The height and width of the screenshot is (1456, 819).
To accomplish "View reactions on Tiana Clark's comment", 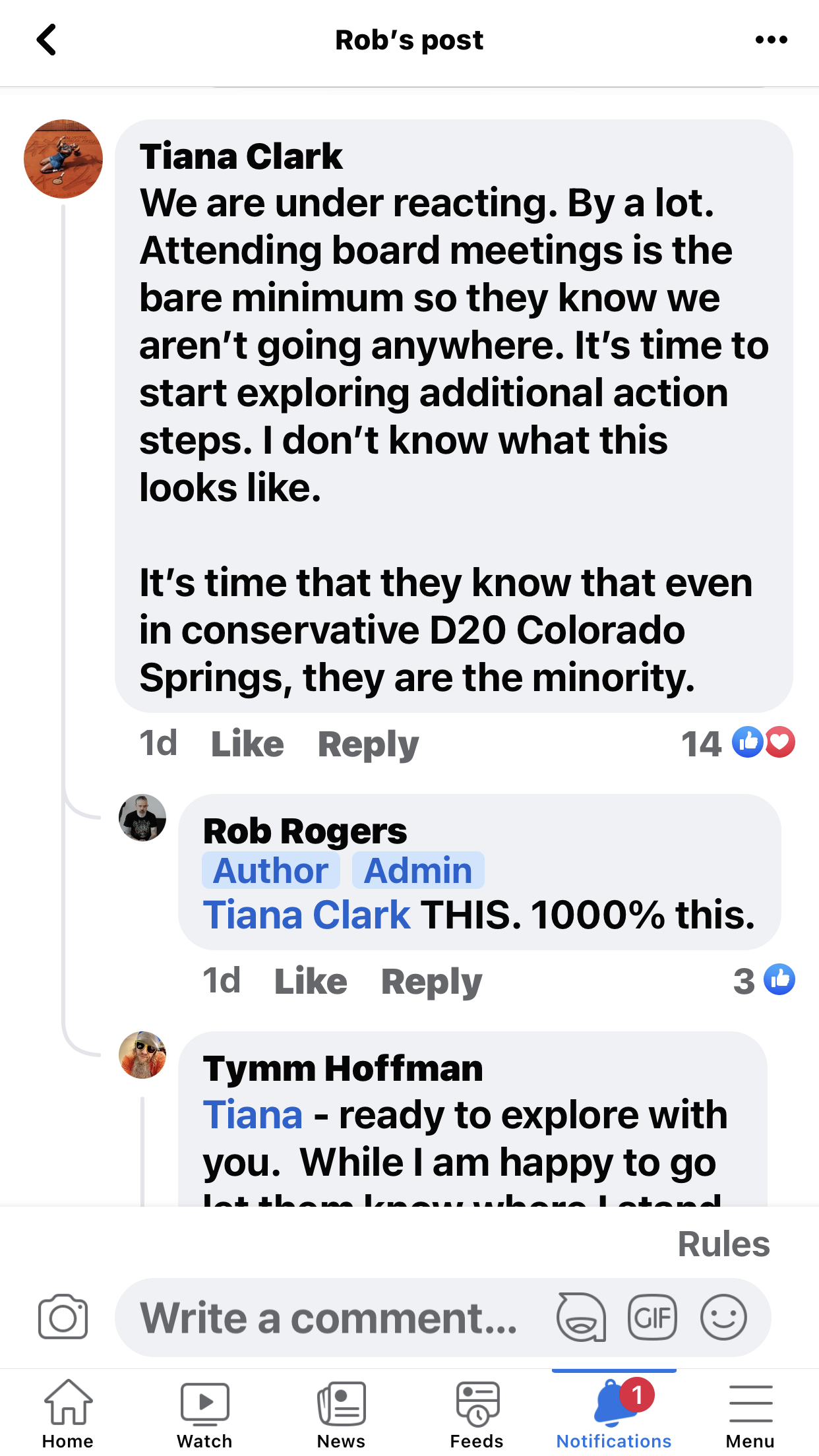I will pos(739,743).
